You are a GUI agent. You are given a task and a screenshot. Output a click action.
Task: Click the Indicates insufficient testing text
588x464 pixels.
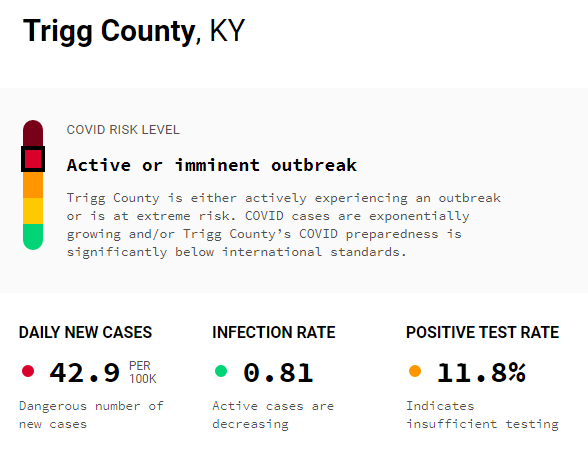point(483,415)
